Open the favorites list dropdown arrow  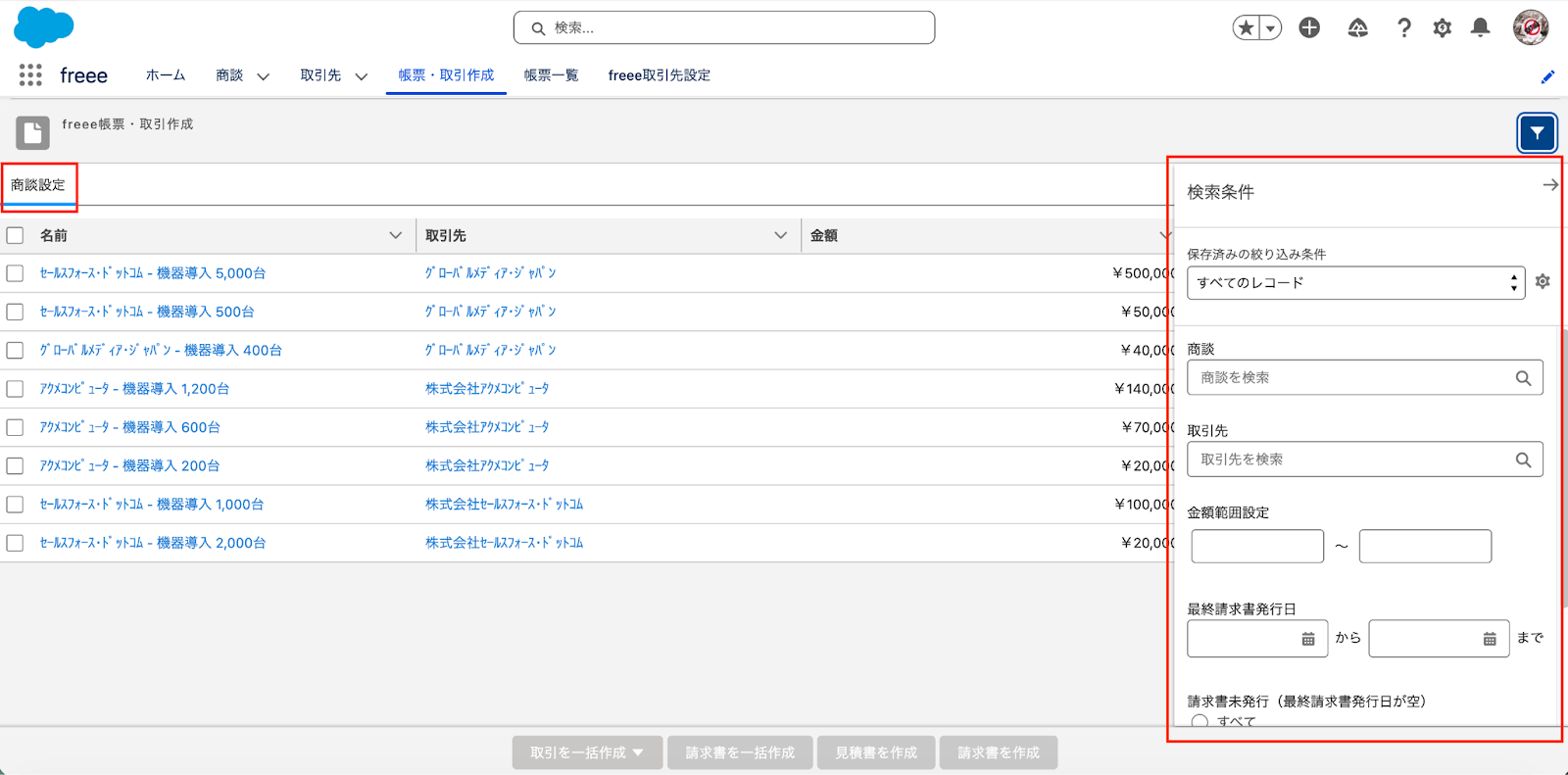pos(1270,28)
